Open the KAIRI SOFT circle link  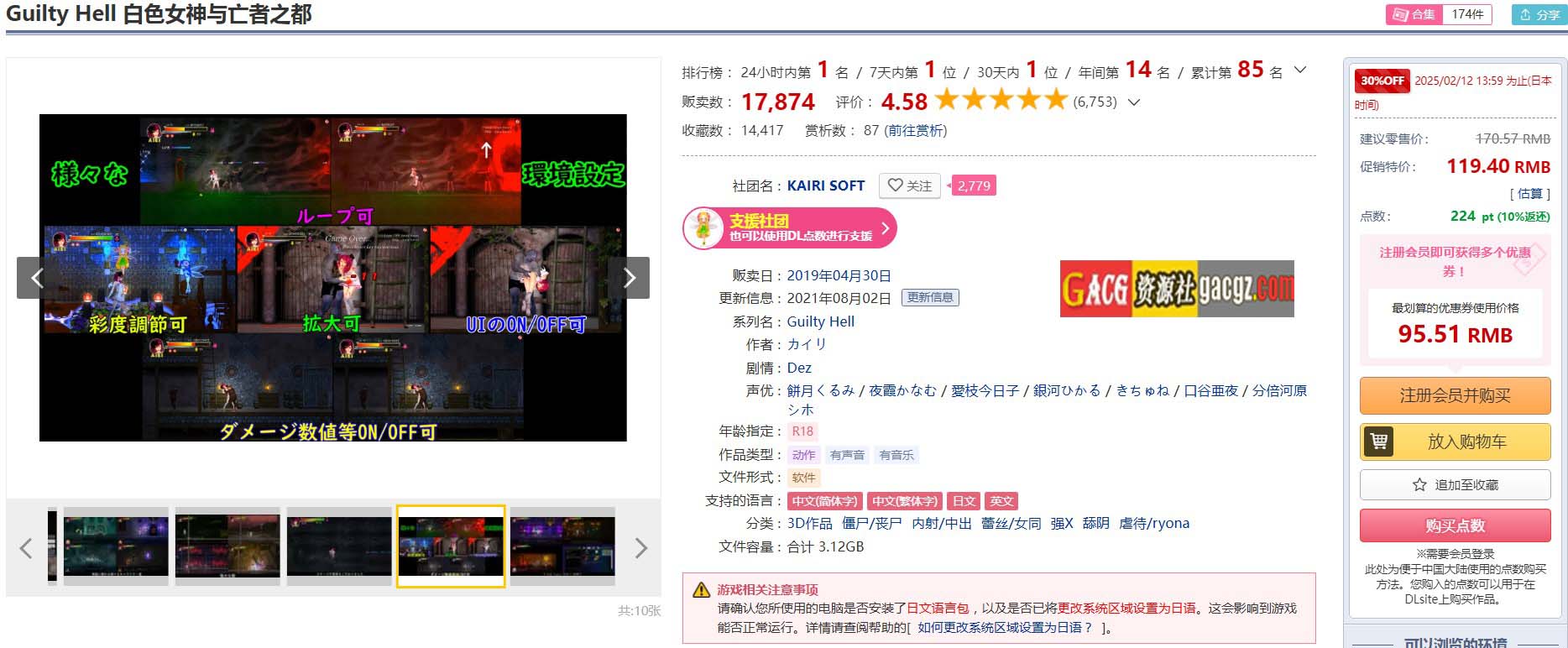coord(825,186)
